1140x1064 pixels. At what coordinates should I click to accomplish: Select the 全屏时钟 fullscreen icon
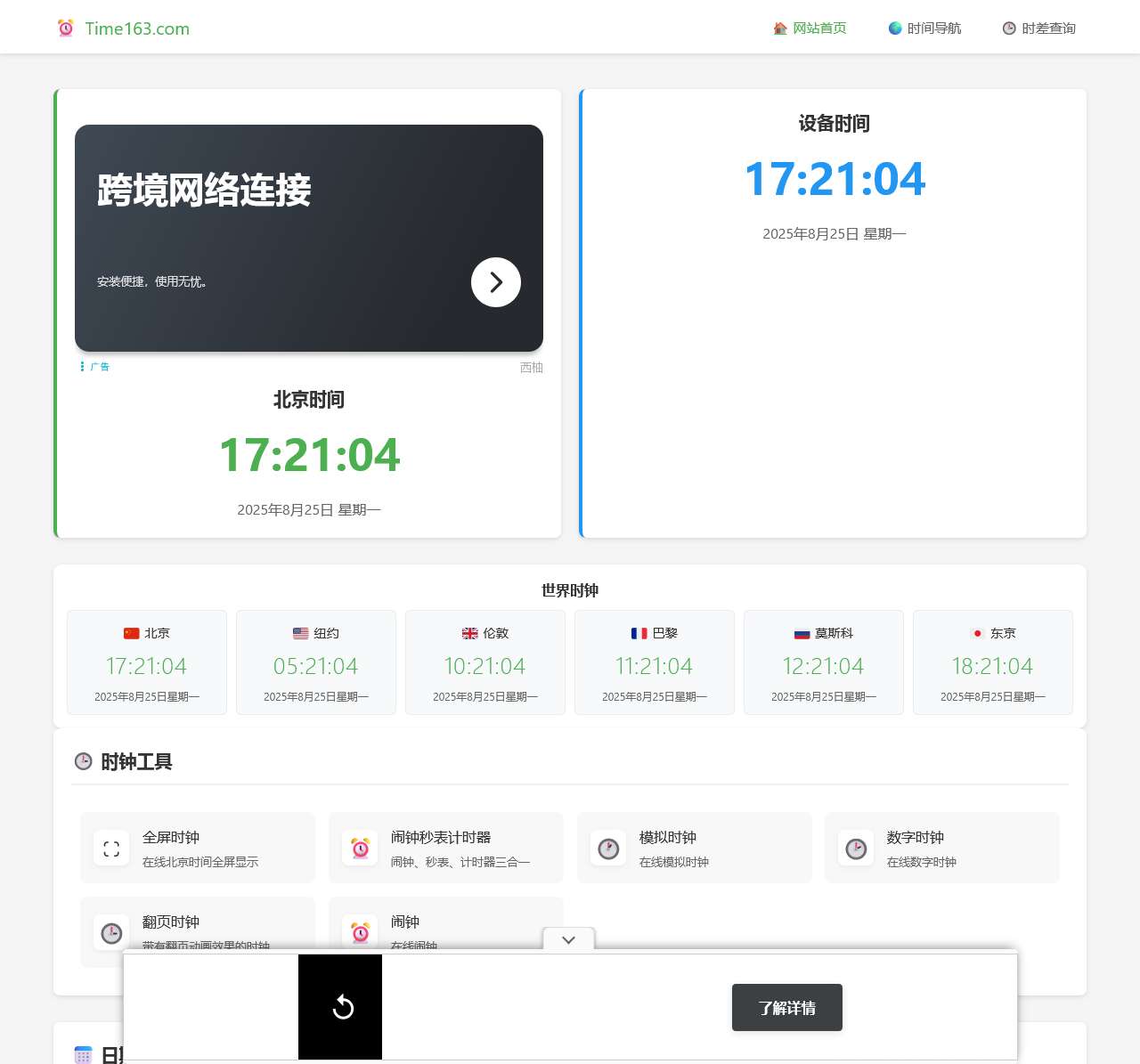click(110, 848)
